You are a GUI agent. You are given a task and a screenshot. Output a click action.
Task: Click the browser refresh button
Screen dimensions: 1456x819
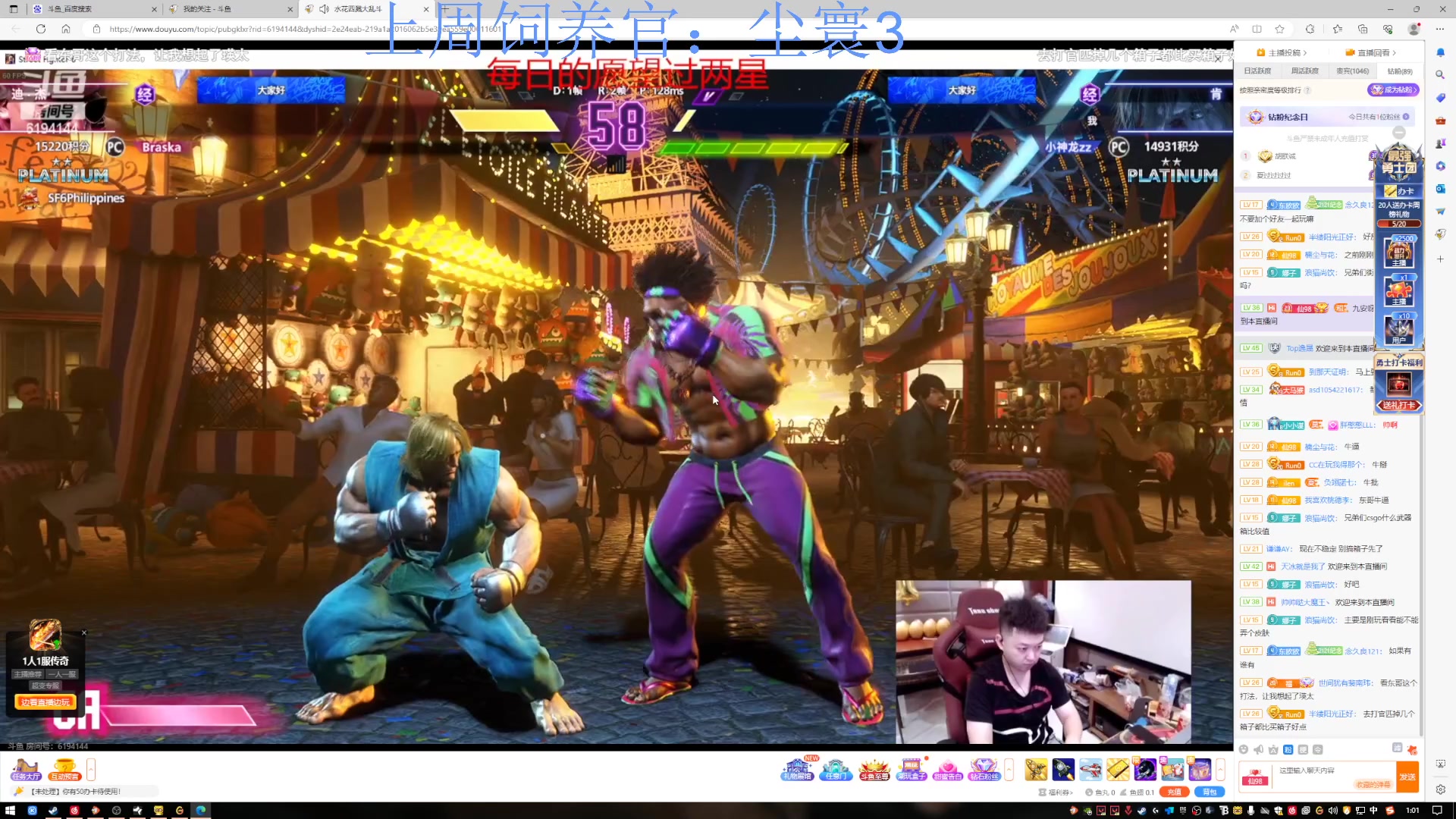pyautogui.click(x=41, y=29)
